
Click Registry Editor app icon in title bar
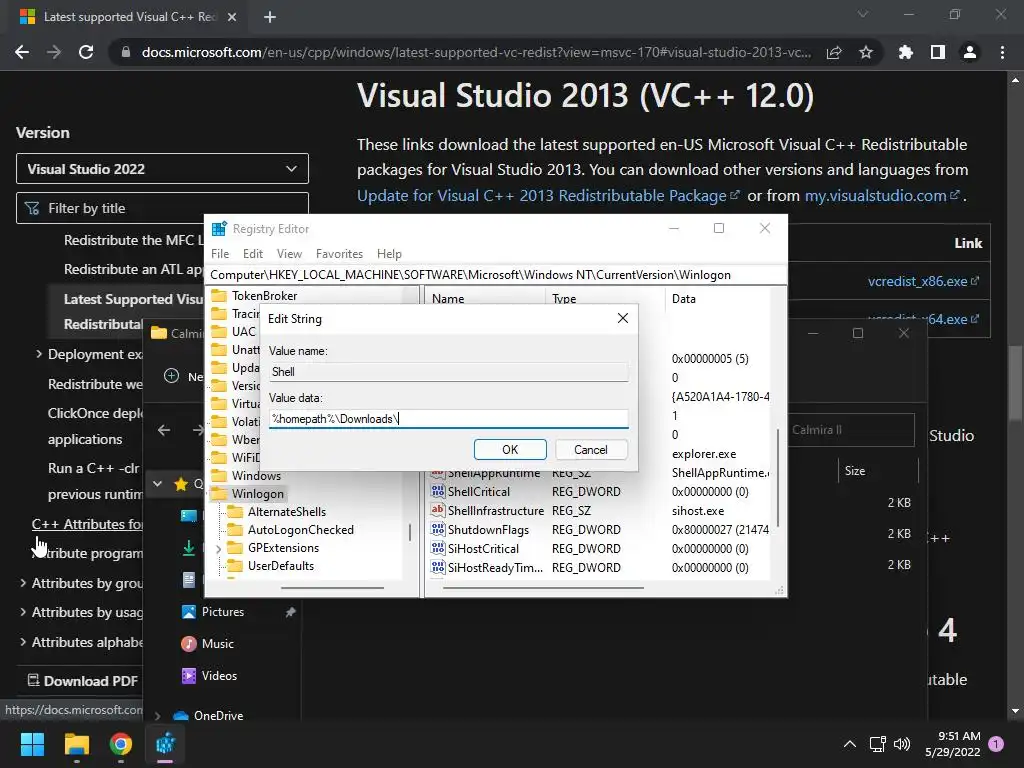[x=219, y=229]
